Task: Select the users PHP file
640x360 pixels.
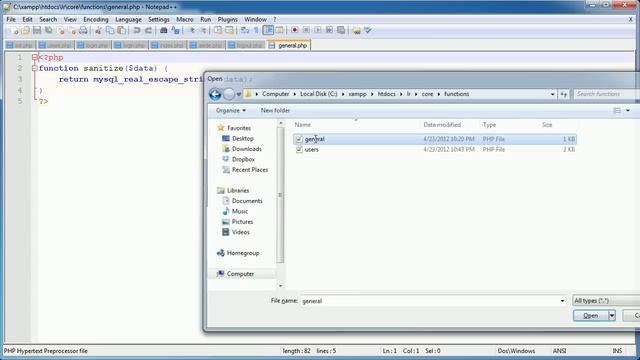Action: (x=435, y=150)
